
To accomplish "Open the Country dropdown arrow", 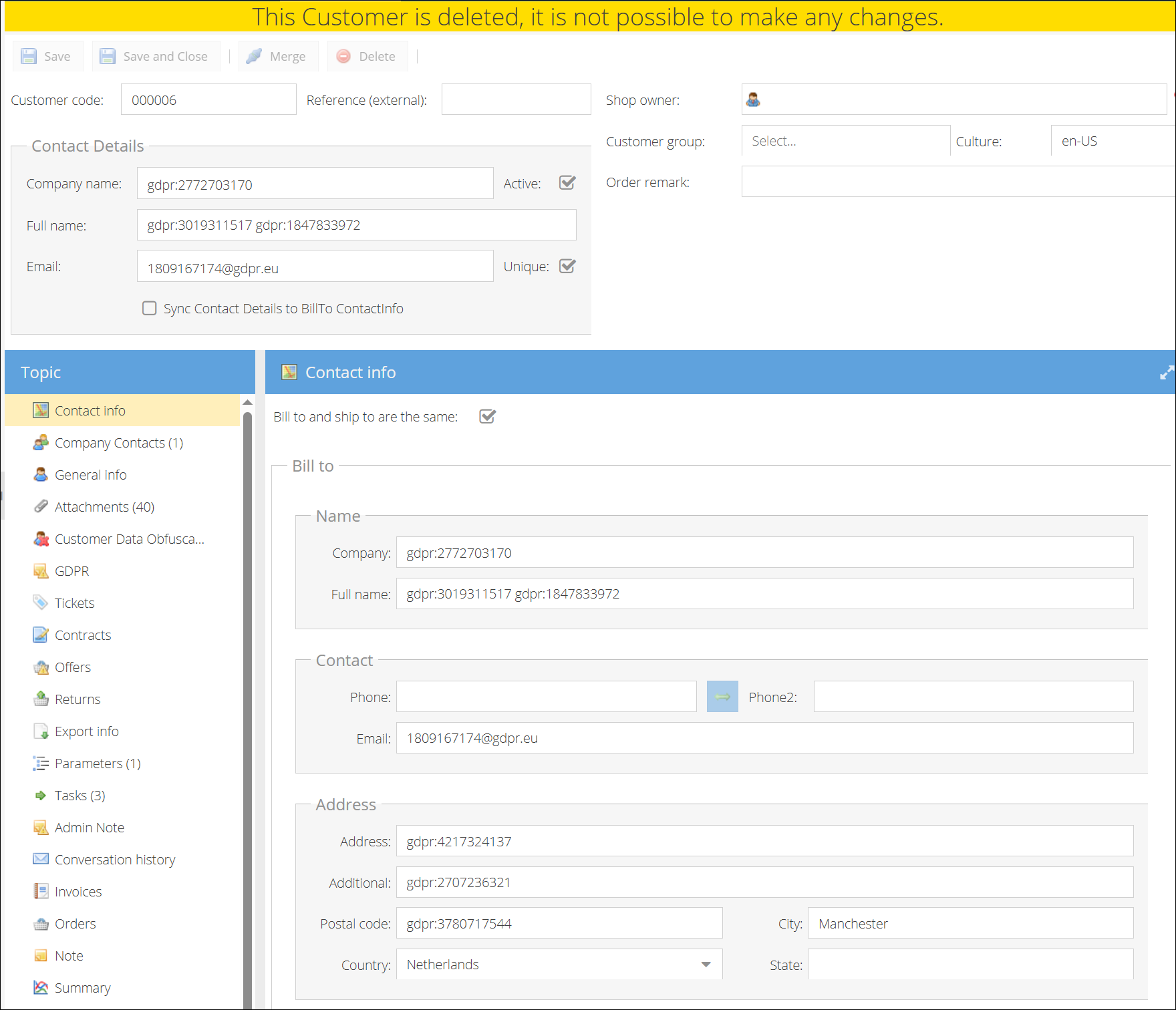I will click(706, 965).
